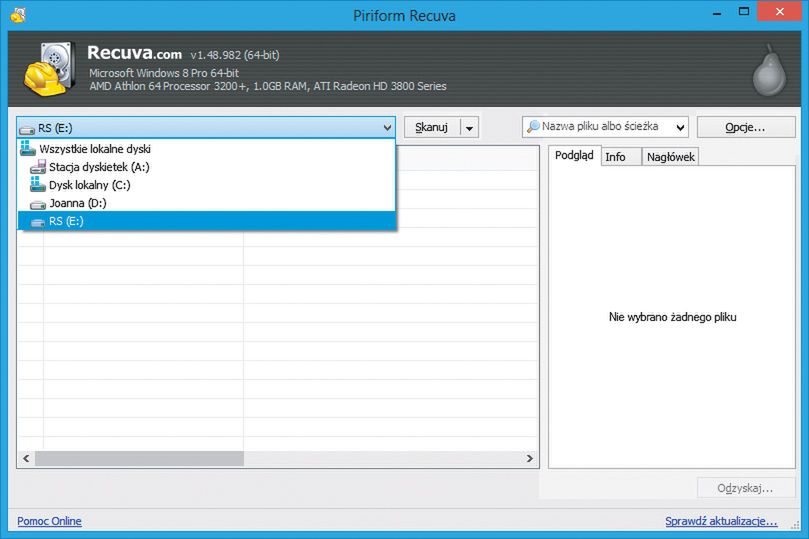Viewport: 809px width, 539px height.
Task: Click the Odzyskaj... recover button
Action: (746, 488)
